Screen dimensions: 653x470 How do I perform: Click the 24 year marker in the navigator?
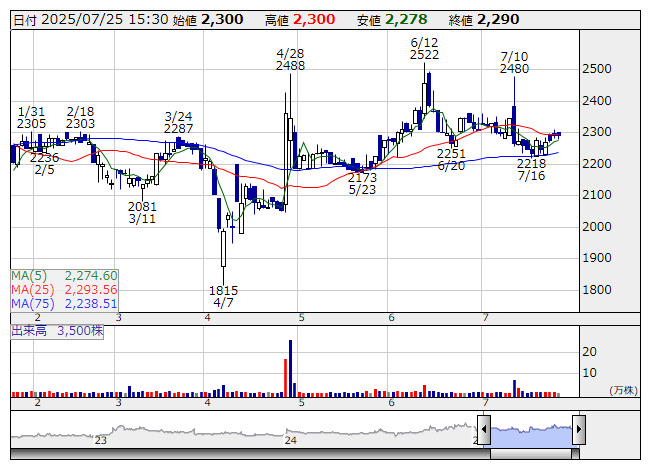pos(290,440)
